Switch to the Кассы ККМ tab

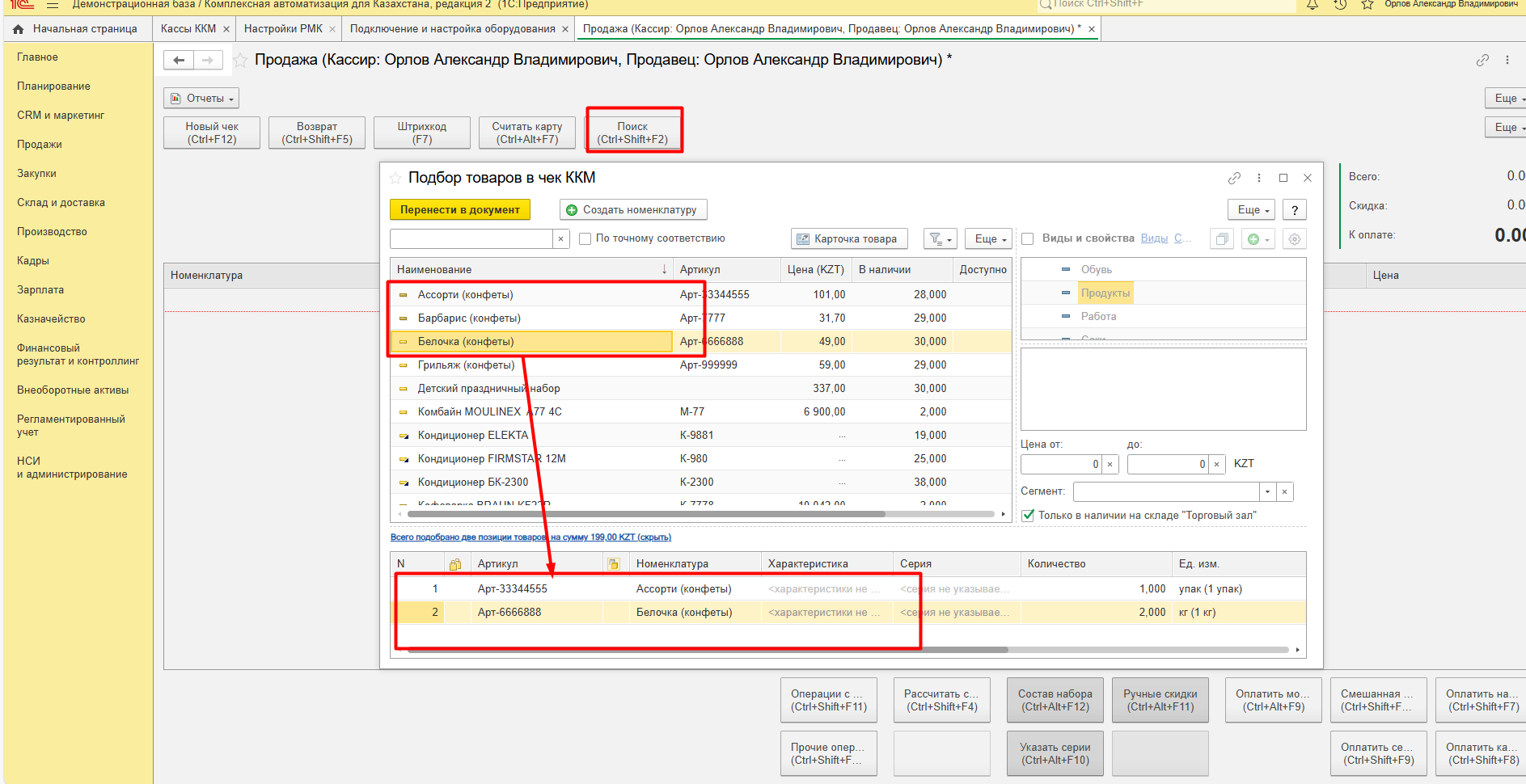(188, 29)
